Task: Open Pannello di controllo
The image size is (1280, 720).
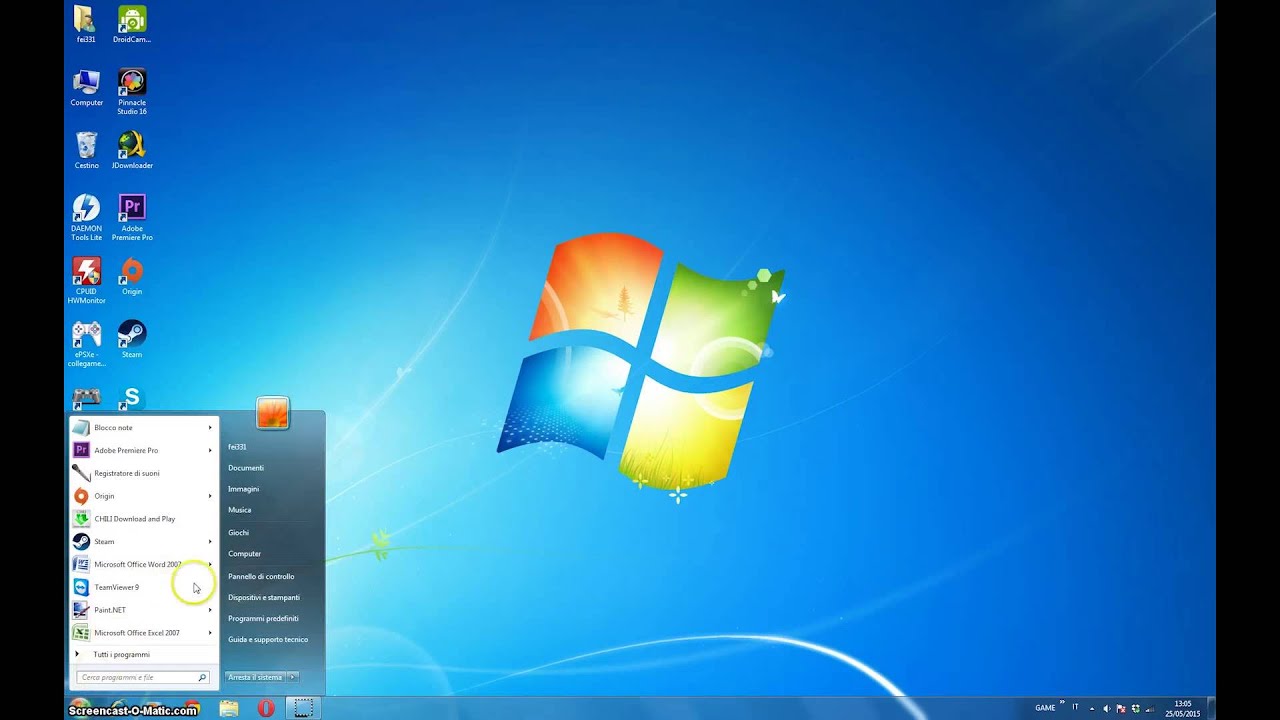Action: coord(261,577)
